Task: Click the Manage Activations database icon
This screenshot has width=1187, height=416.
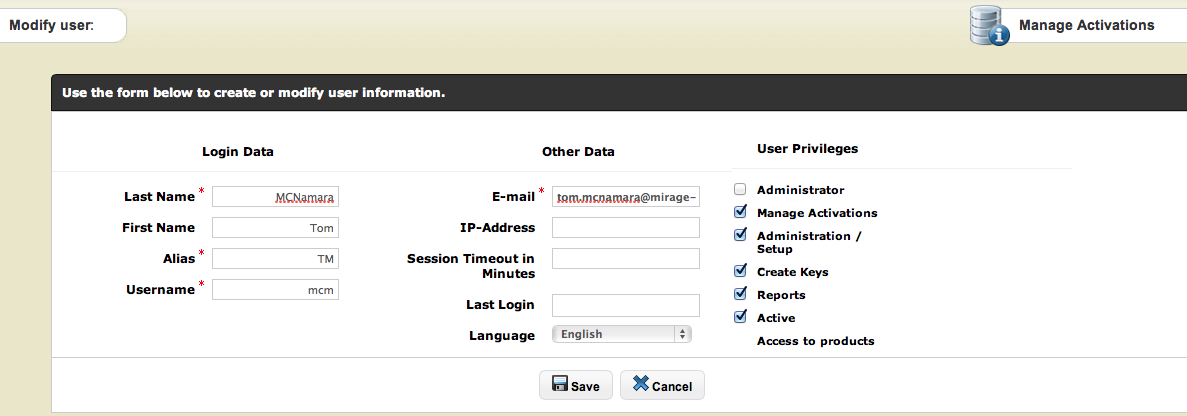Action: point(989,25)
